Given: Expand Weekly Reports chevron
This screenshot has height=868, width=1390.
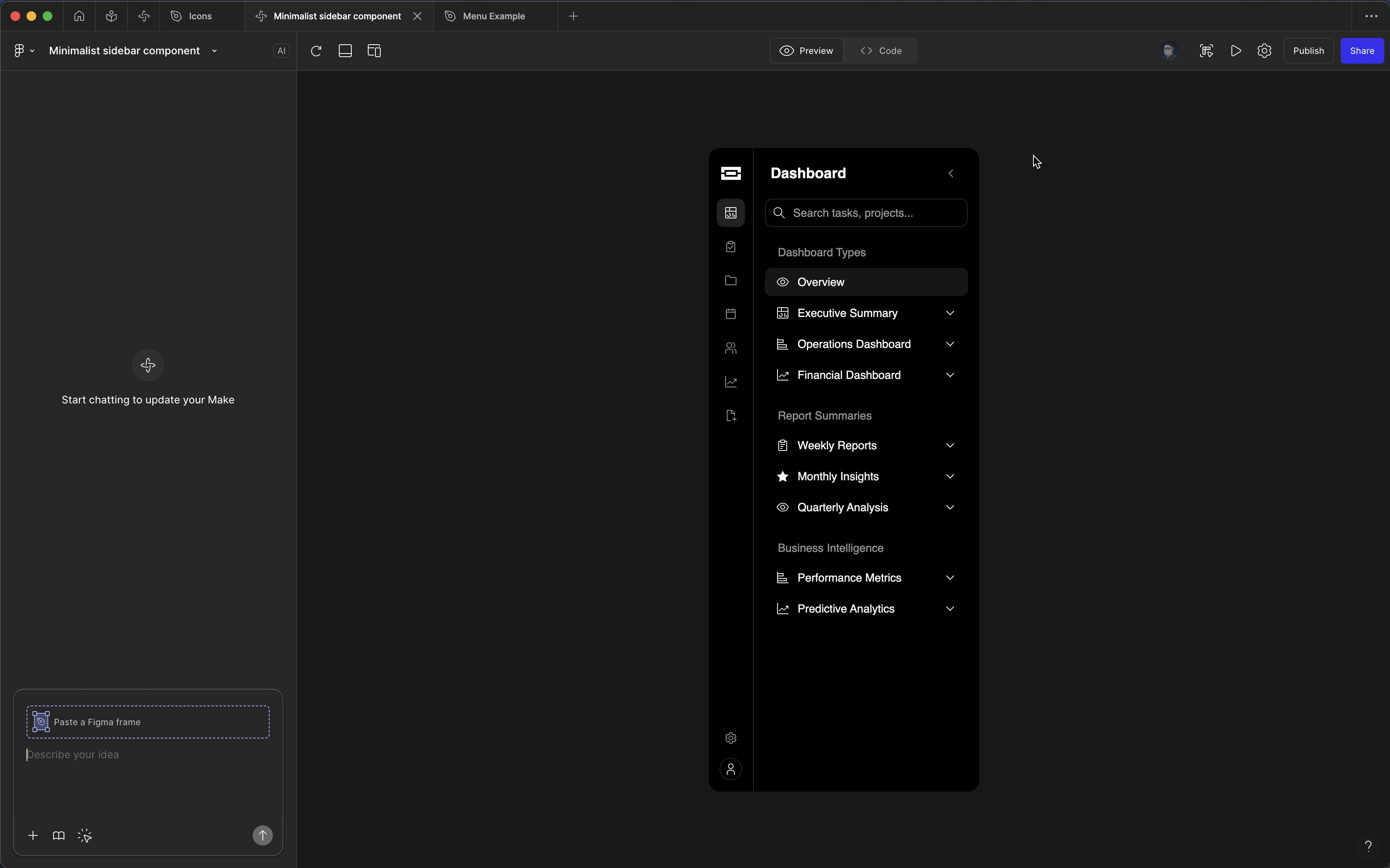Looking at the screenshot, I should [x=950, y=446].
